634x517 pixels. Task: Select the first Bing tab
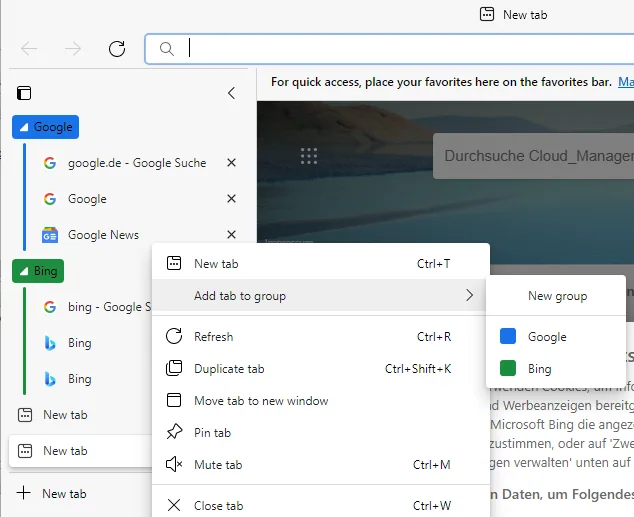[95, 343]
